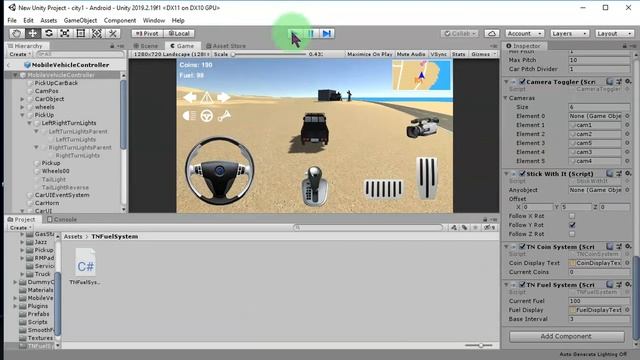Click the Game view Scale slider
The width and height of the screenshot is (640, 360).
point(269,54)
